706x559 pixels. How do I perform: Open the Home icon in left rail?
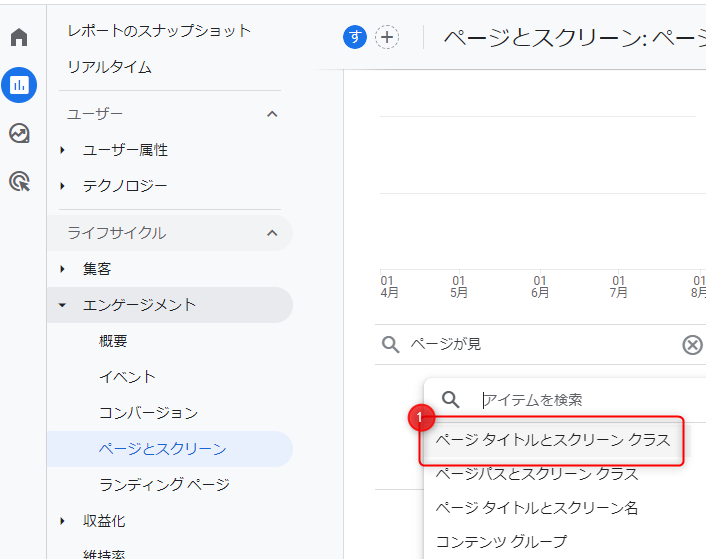tap(19, 37)
